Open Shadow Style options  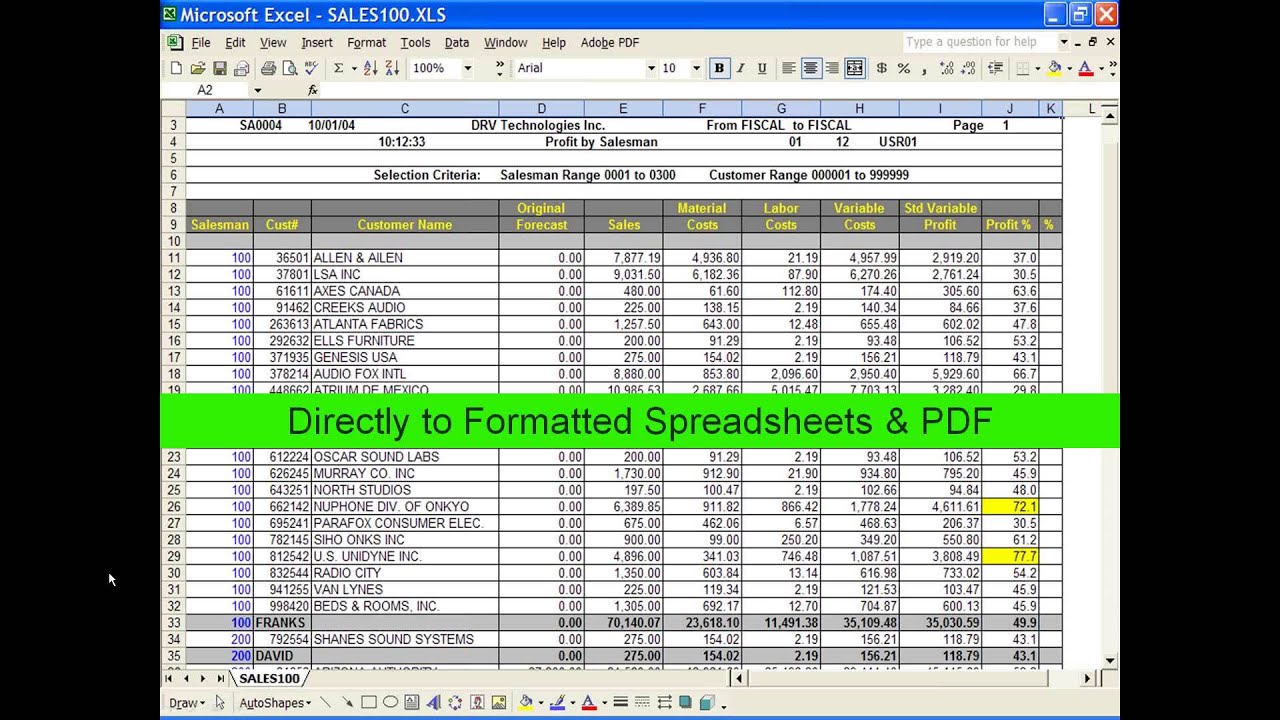[x=686, y=703]
